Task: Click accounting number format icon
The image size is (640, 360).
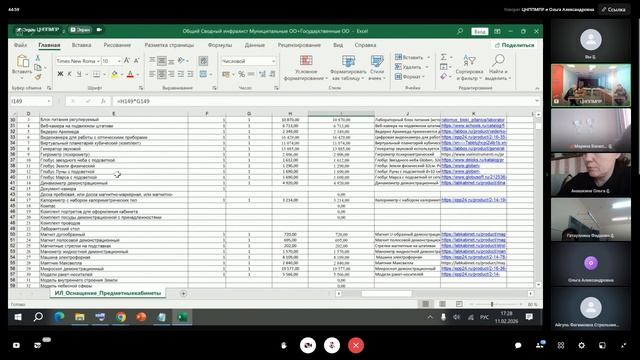Action: (226, 74)
